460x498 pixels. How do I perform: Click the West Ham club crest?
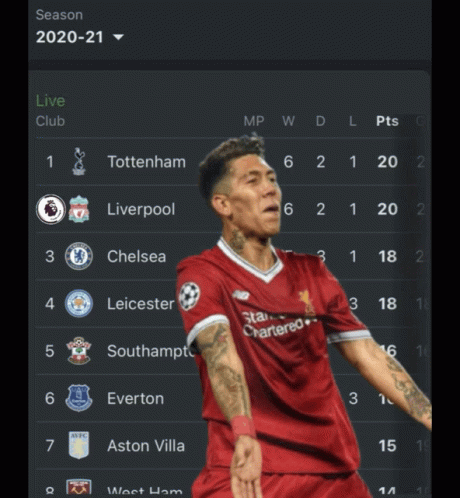(x=79, y=487)
